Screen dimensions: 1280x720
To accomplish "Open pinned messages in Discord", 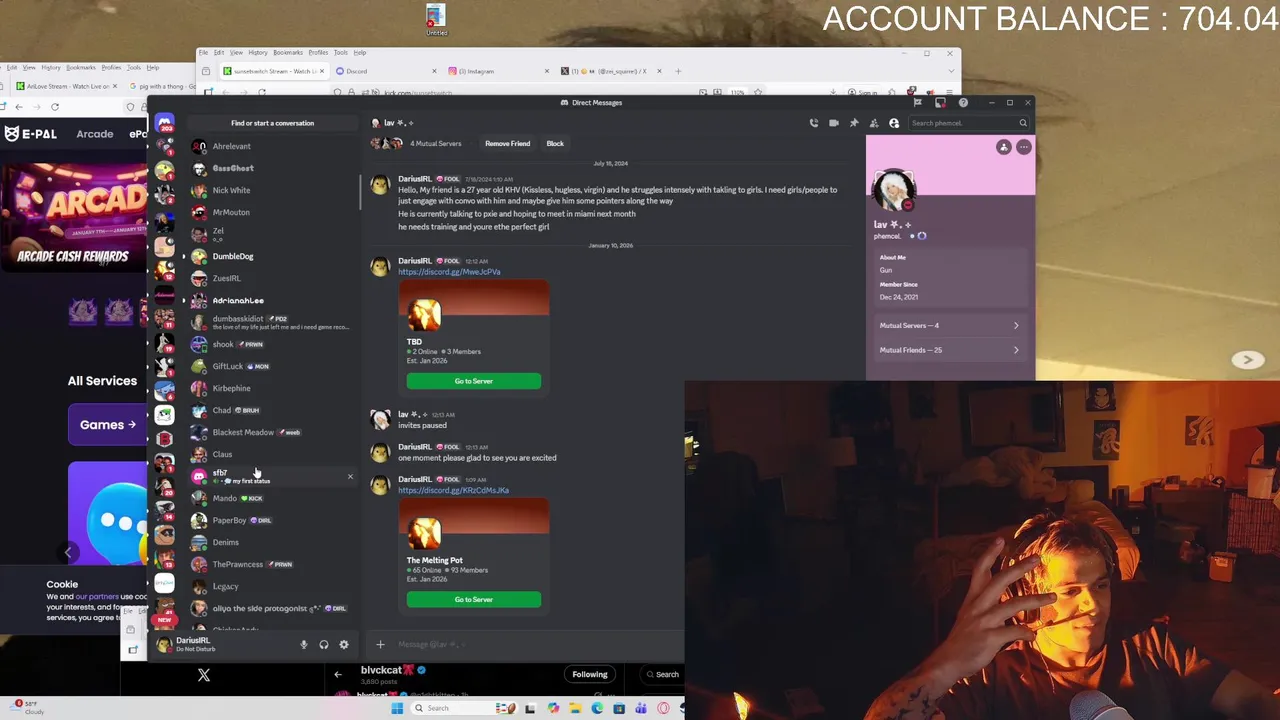I will click(x=854, y=123).
